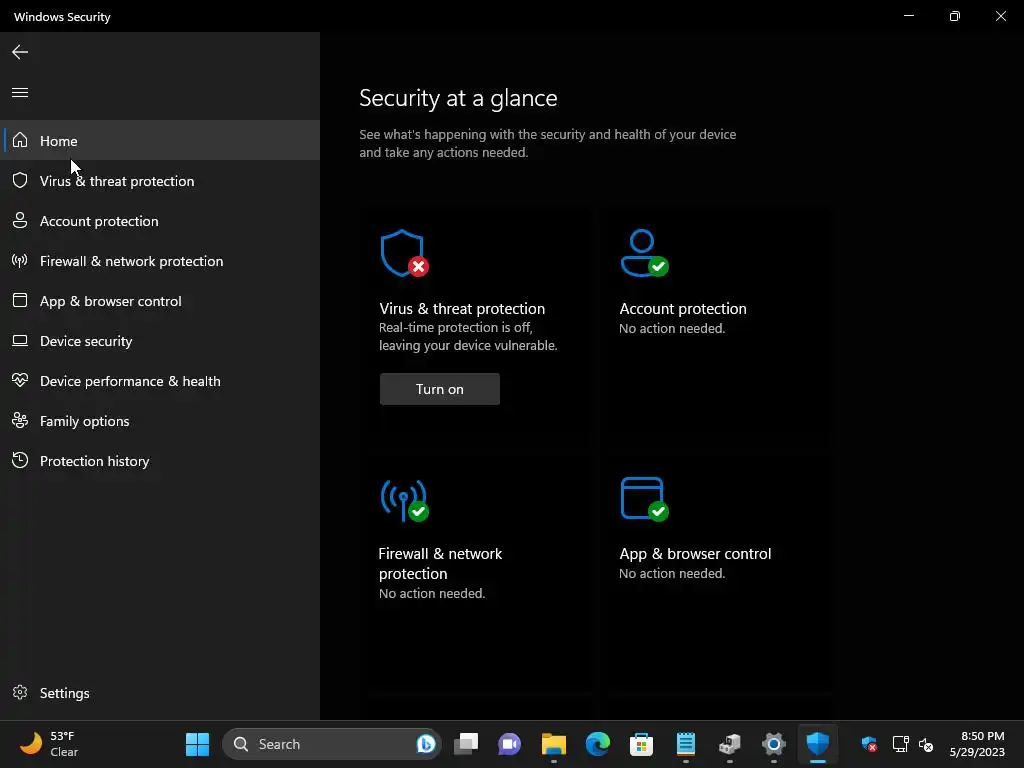Screen dimensions: 1024x768
Task: Open File Explorer from the taskbar
Action: point(554,744)
